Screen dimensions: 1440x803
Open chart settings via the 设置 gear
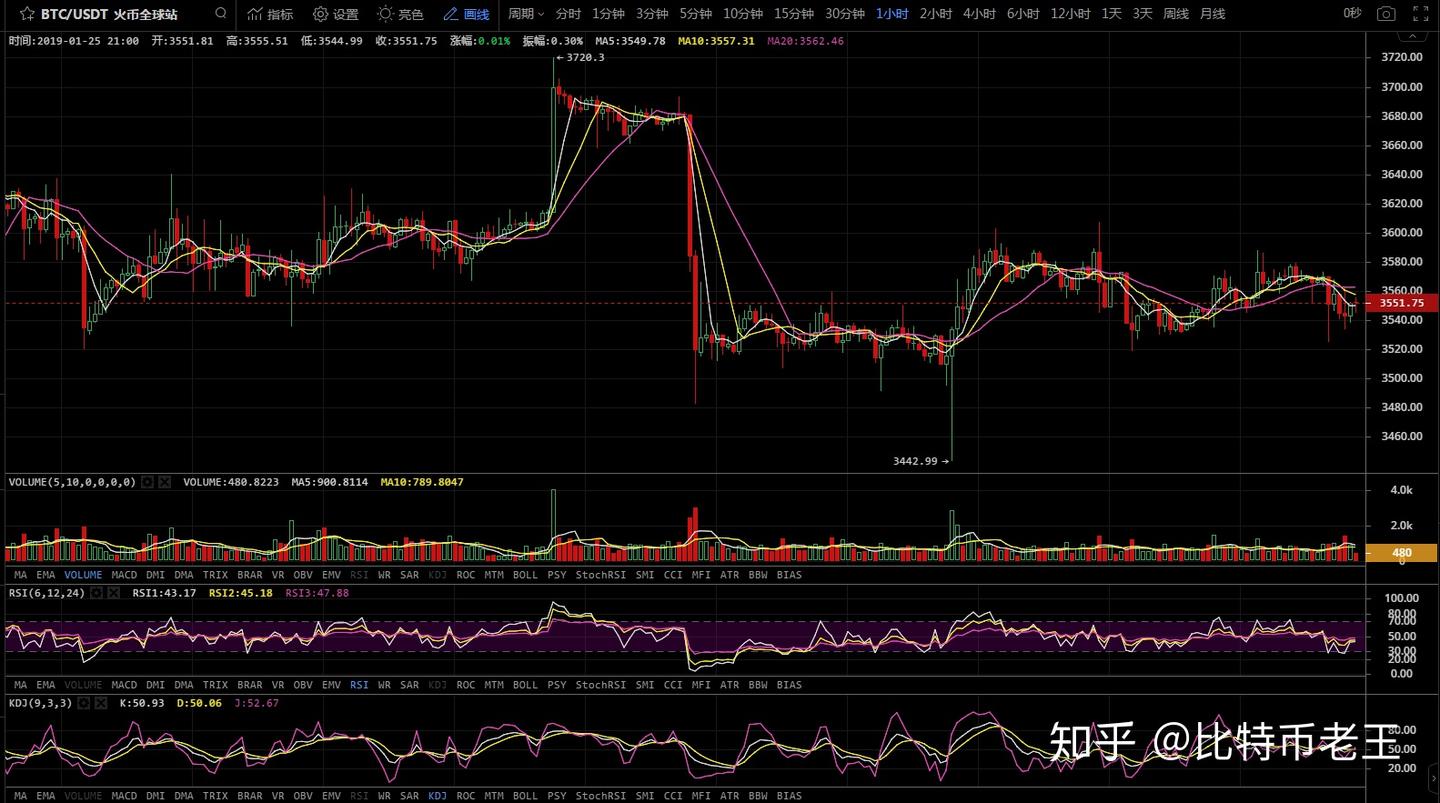(x=334, y=14)
